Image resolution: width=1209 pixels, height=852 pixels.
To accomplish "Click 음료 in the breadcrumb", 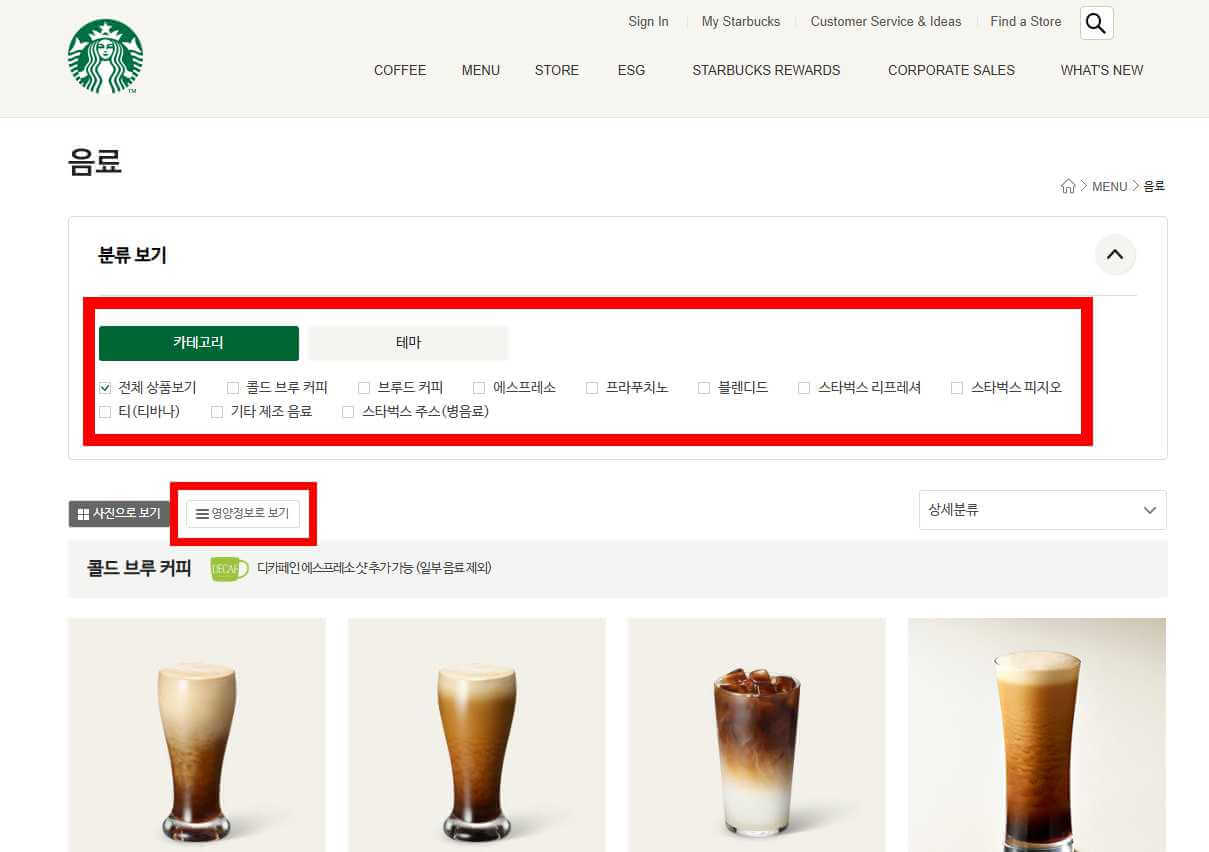I will [1154, 187].
